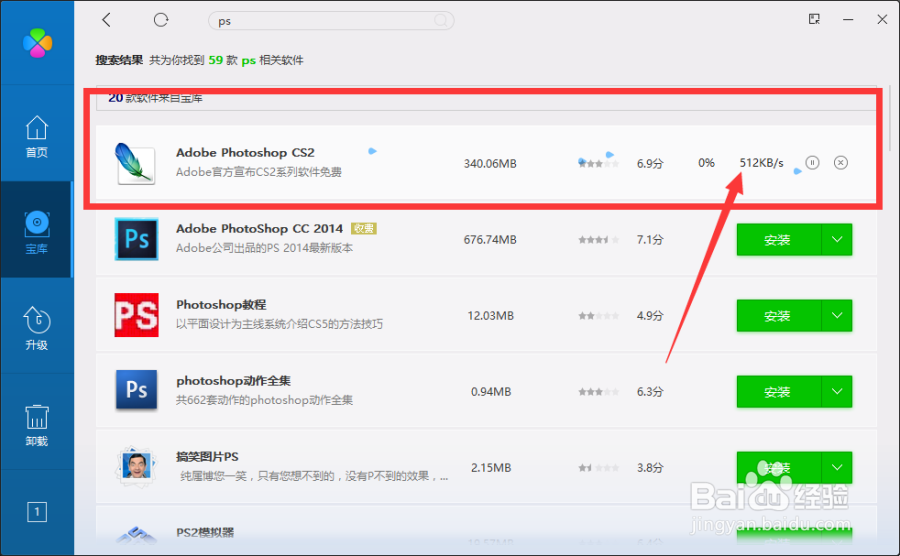
Task: Click the 6.9分 score text
Action: (x=650, y=164)
